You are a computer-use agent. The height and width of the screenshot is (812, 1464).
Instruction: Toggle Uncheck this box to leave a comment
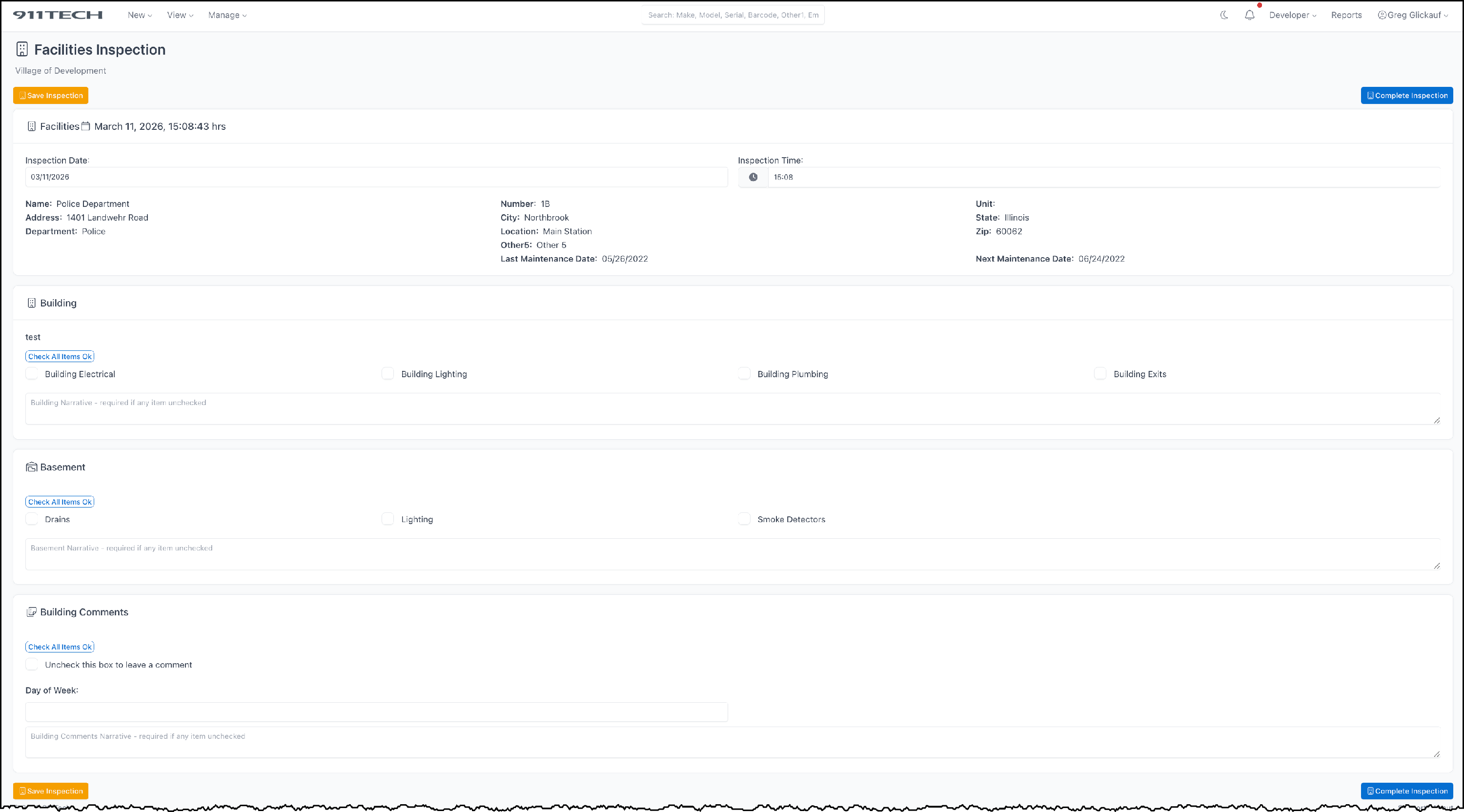tap(32, 664)
